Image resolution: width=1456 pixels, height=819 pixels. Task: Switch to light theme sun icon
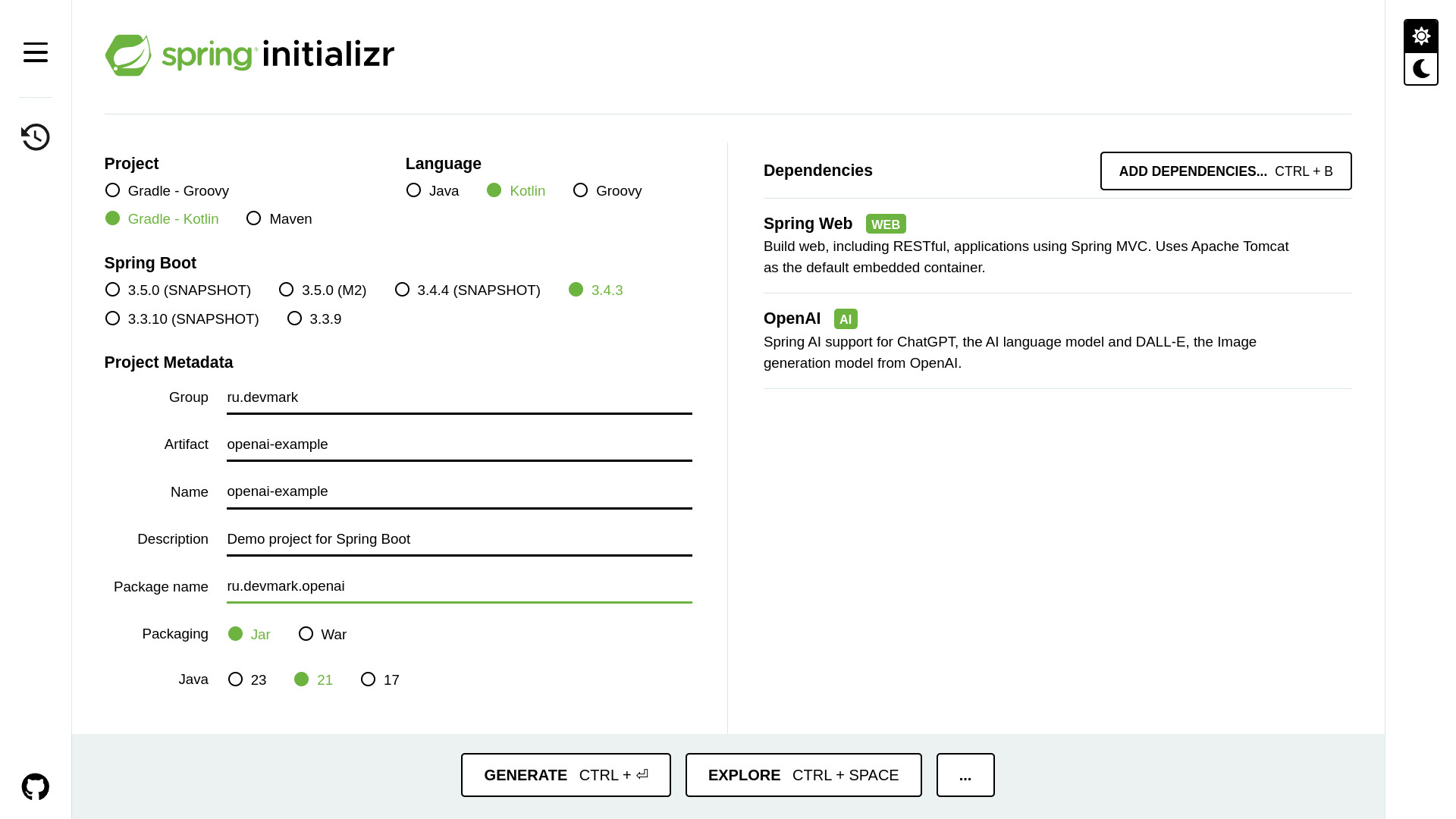click(1421, 36)
